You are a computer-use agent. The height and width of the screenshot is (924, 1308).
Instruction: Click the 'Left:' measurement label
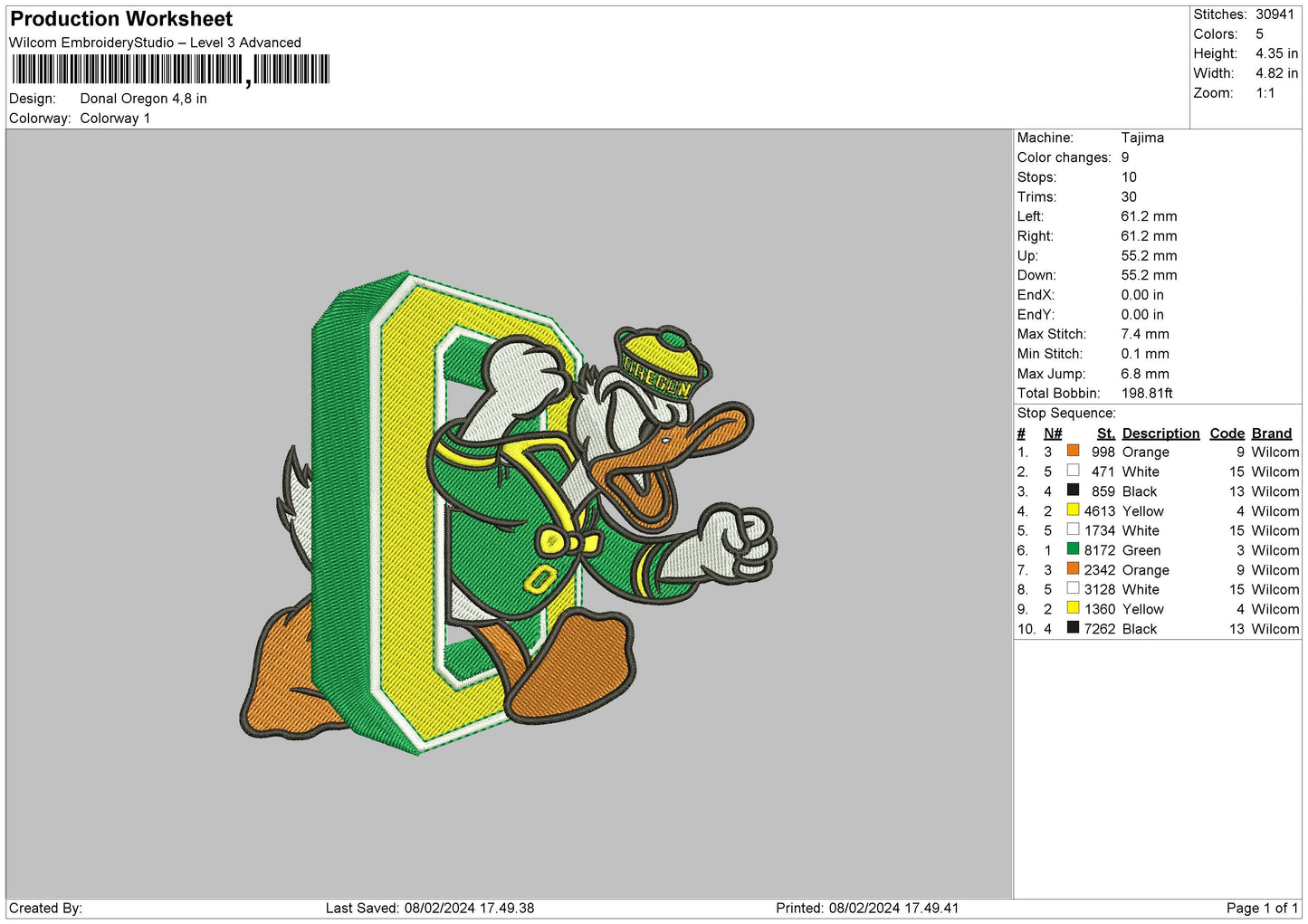1030,216
